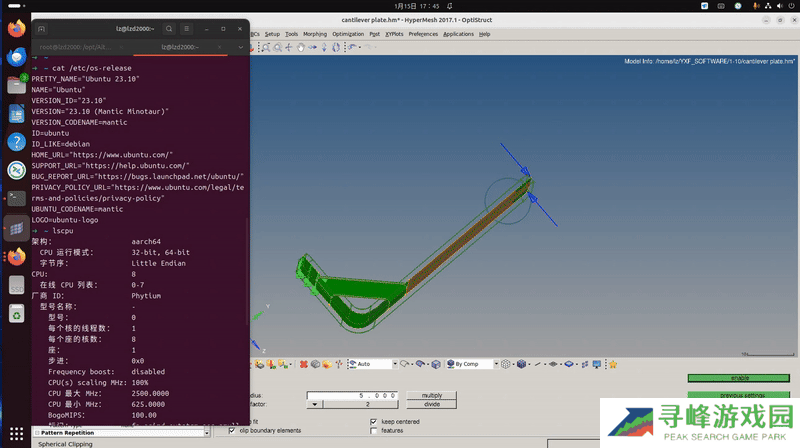The image size is (800, 448).
Task: Click the gray shaded geometry icon
Action: [315, 364]
